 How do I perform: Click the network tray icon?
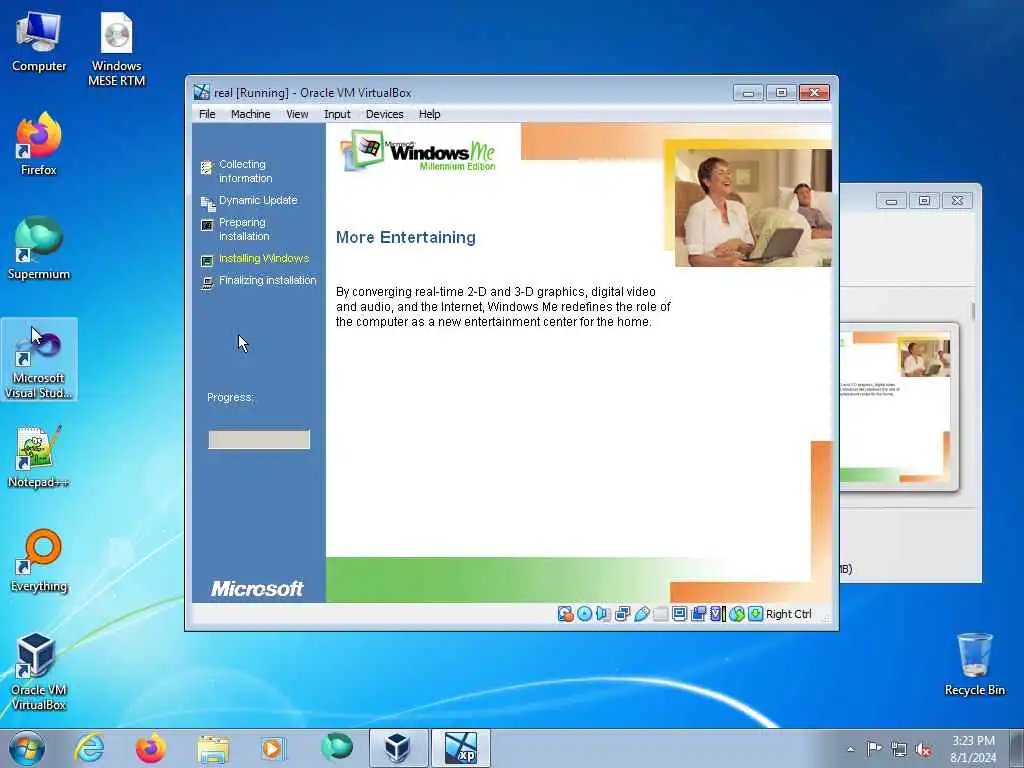pos(899,749)
